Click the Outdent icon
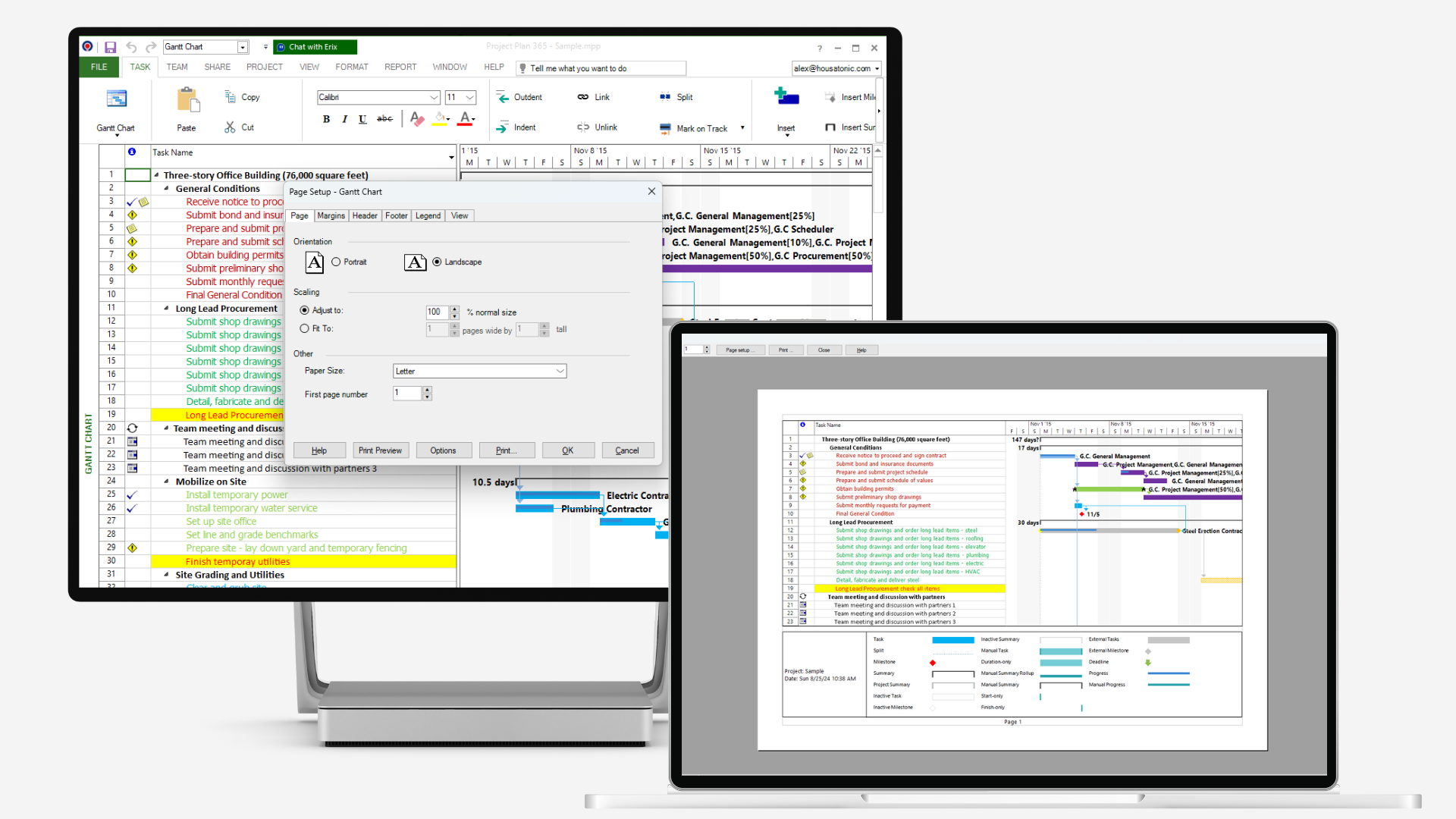Image resolution: width=1456 pixels, height=819 pixels. (x=502, y=97)
